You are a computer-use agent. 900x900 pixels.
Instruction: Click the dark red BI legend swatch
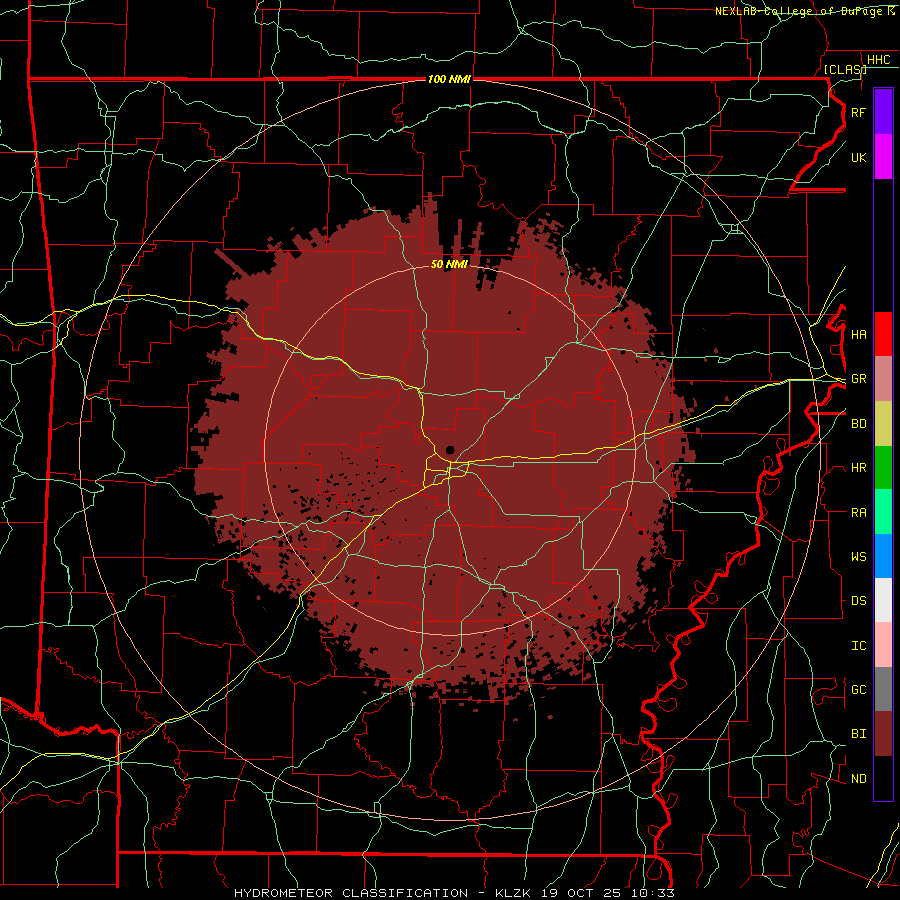(883, 734)
